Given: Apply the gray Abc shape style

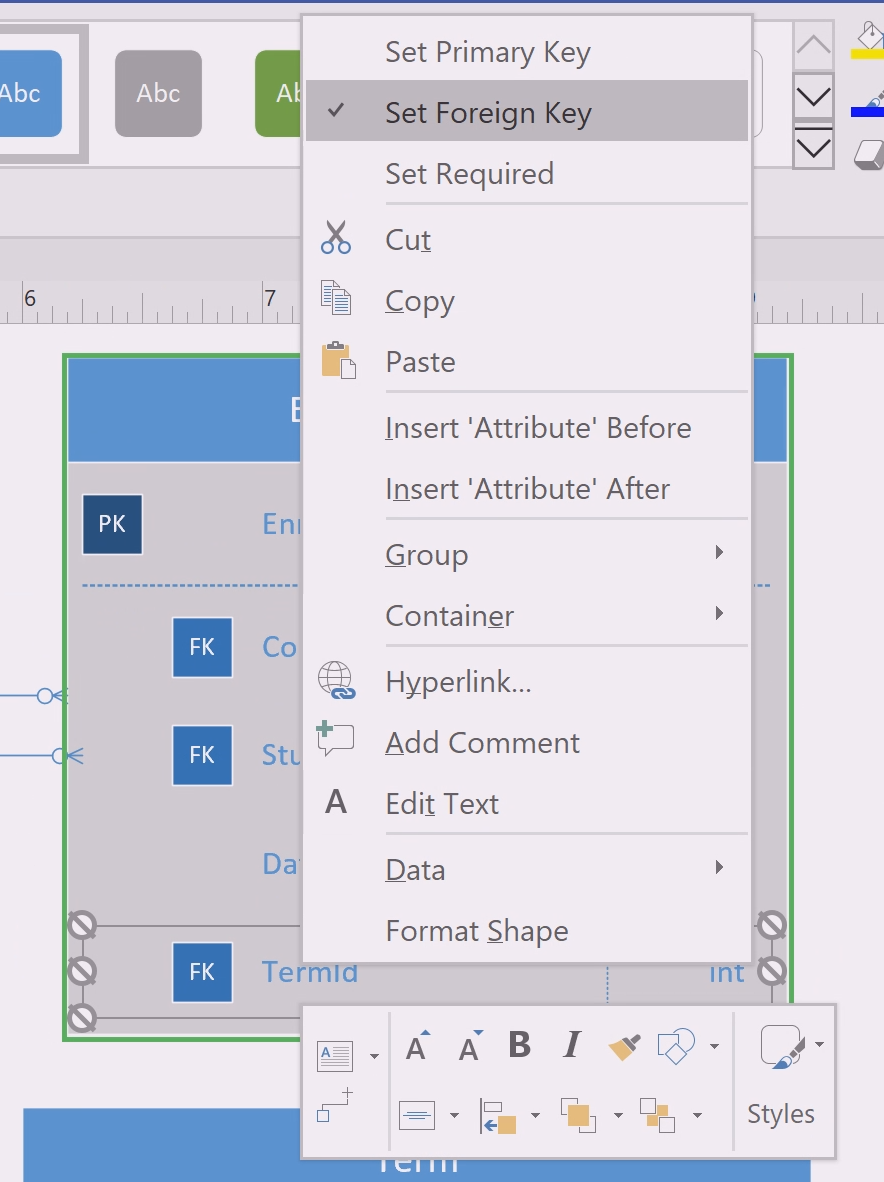Looking at the screenshot, I should (158, 93).
